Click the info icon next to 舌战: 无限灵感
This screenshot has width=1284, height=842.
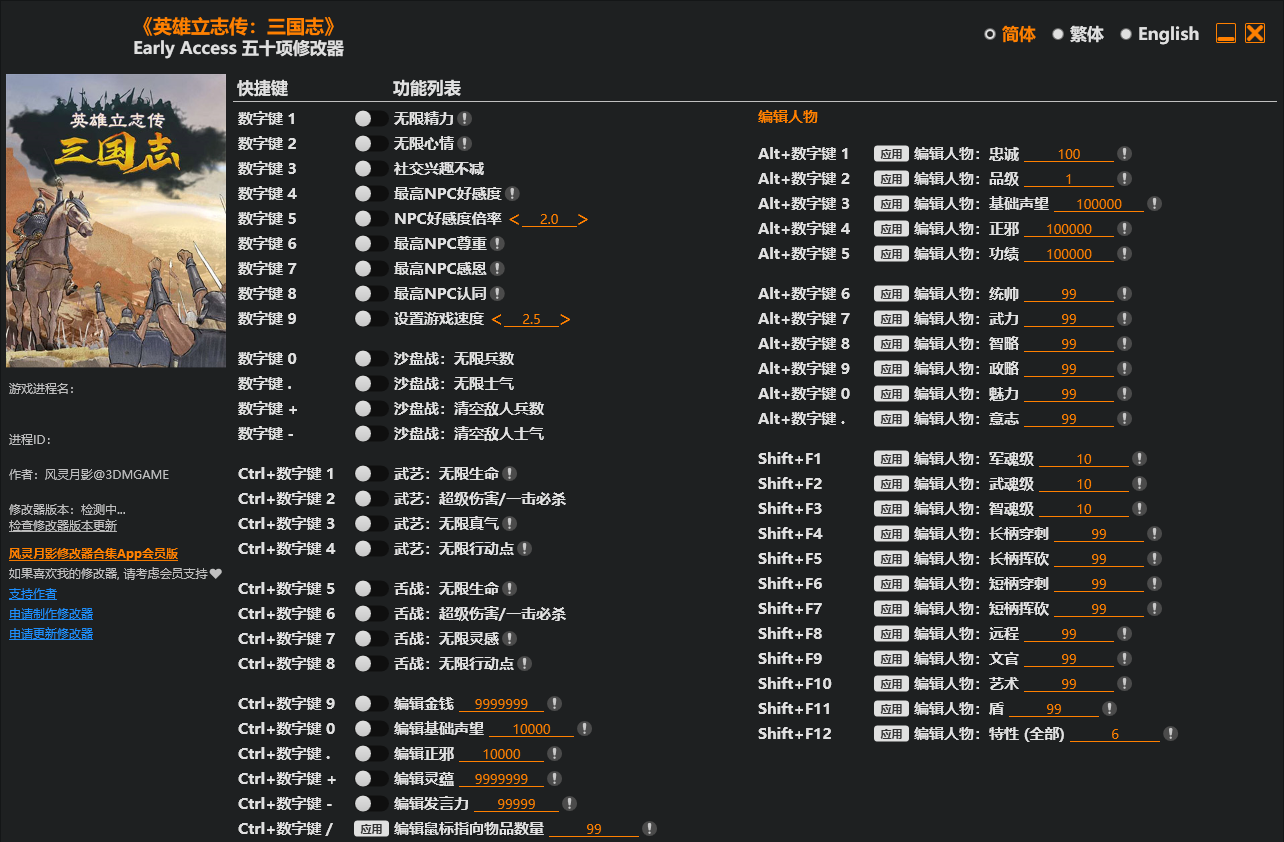(510, 639)
